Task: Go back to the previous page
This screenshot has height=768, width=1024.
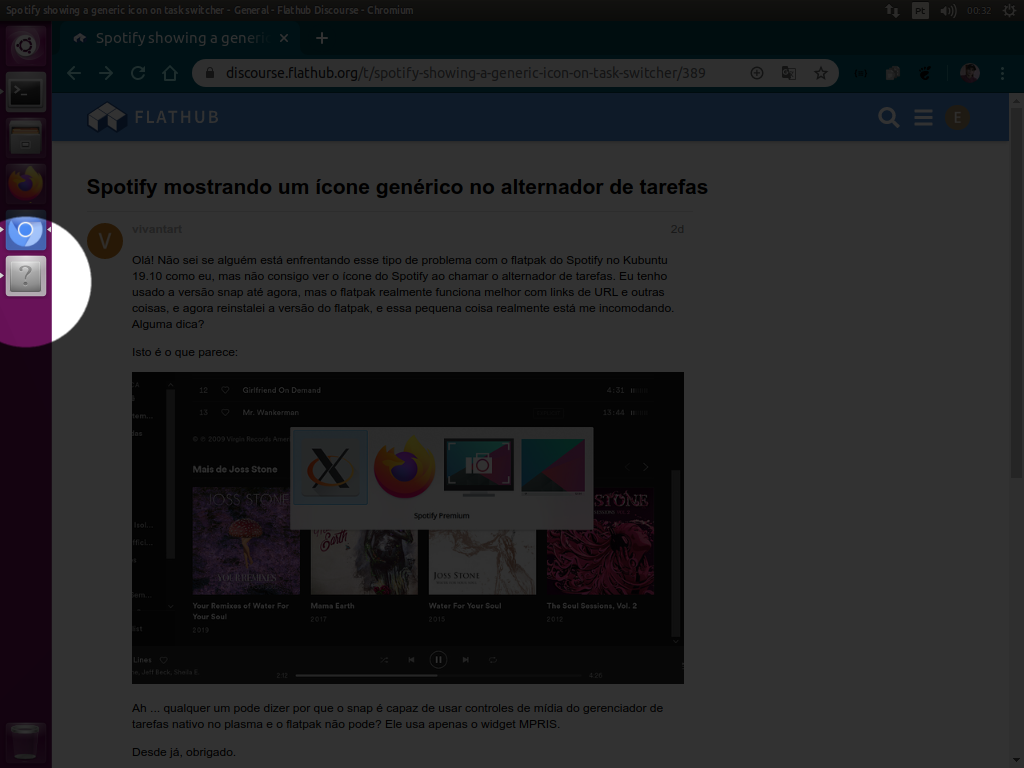Action: tap(74, 73)
